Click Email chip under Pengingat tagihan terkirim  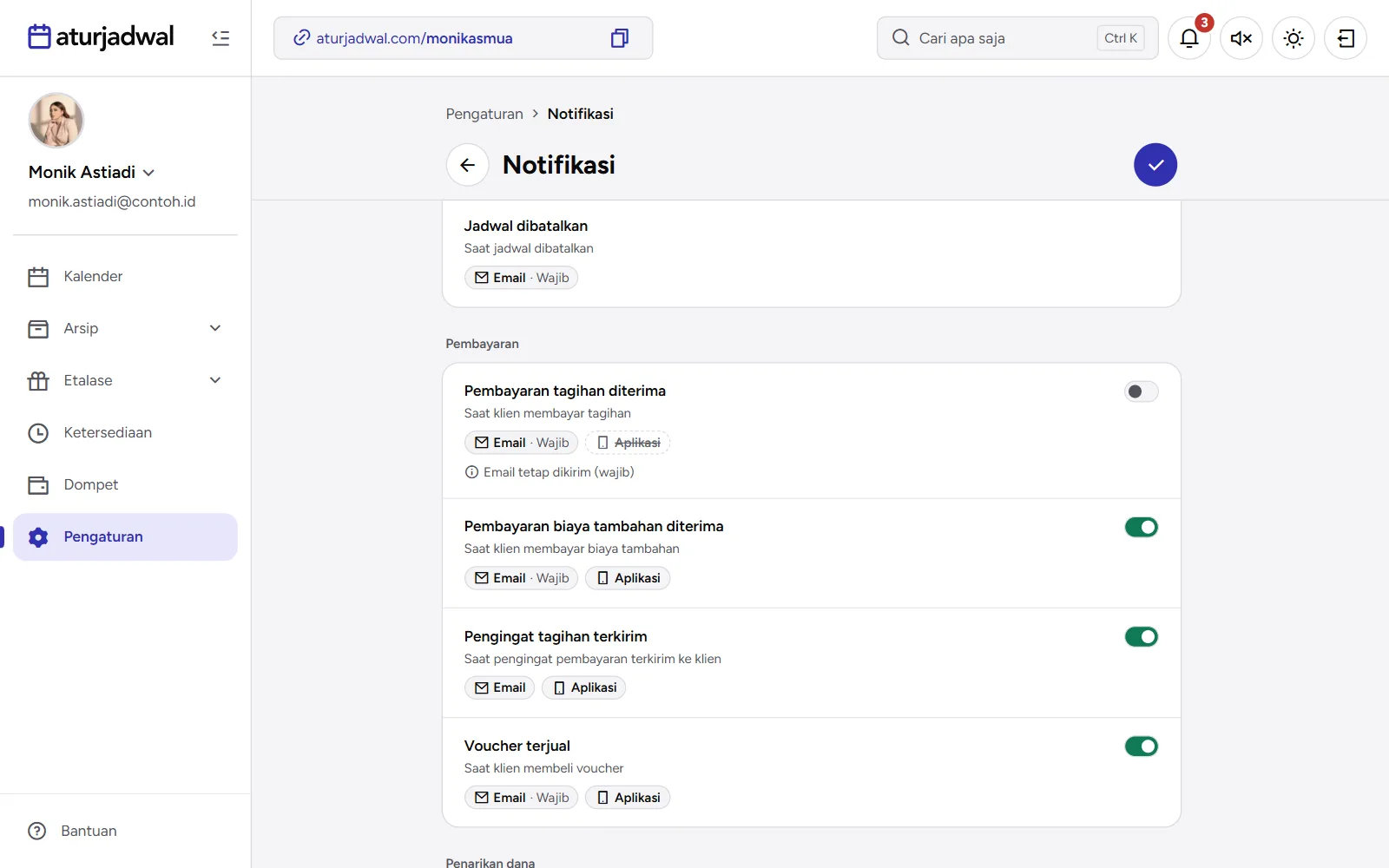(x=500, y=687)
